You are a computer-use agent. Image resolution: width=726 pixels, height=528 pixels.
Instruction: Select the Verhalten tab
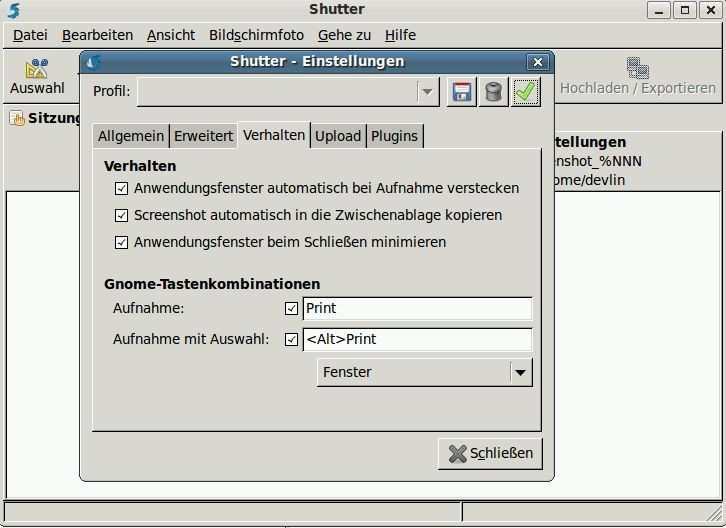(x=274, y=135)
